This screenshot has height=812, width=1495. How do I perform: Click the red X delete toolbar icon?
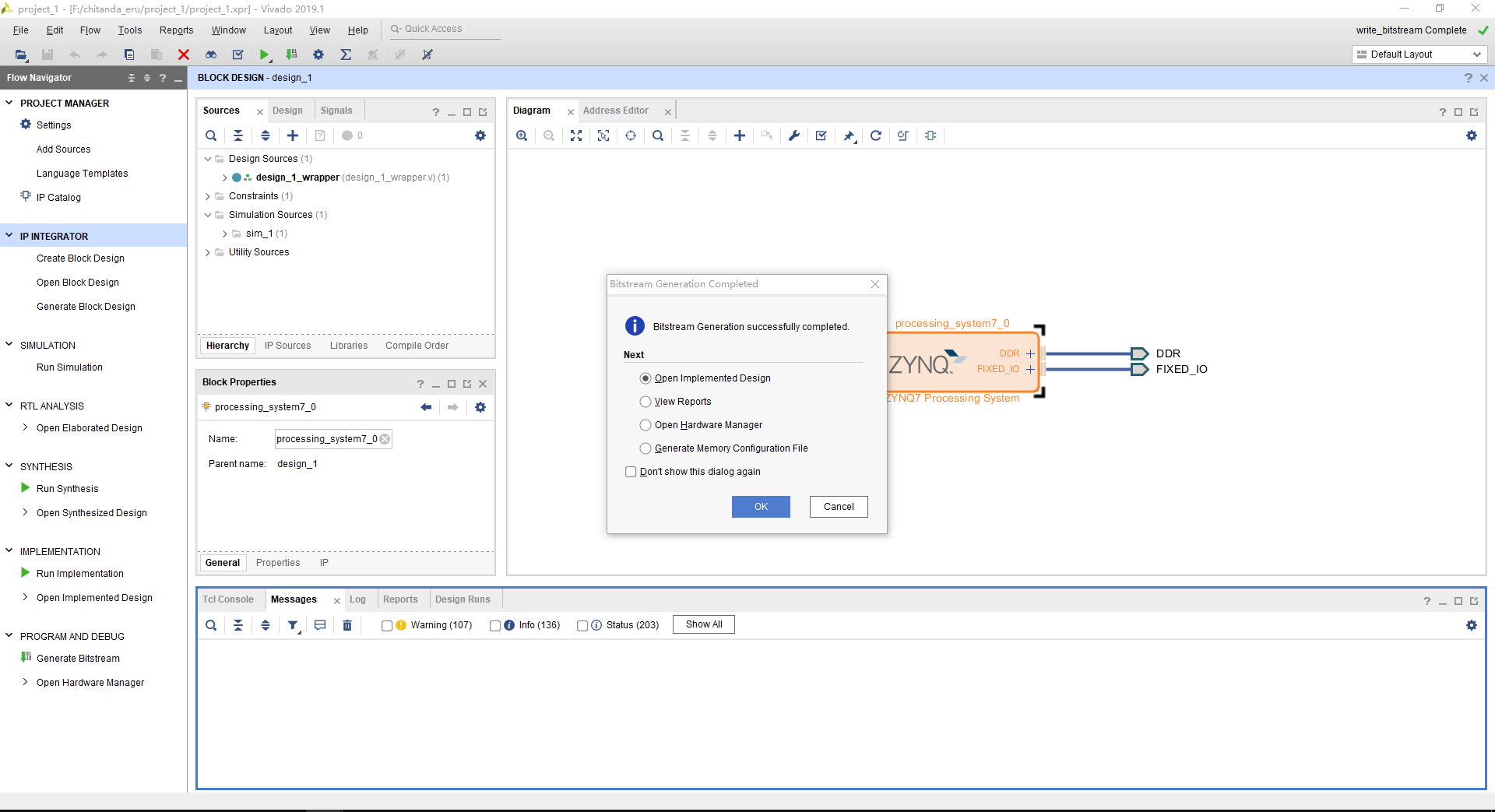(184, 54)
